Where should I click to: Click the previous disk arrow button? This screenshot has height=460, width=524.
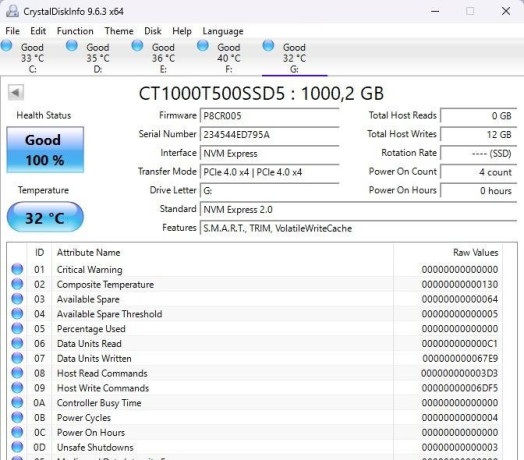(16, 92)
